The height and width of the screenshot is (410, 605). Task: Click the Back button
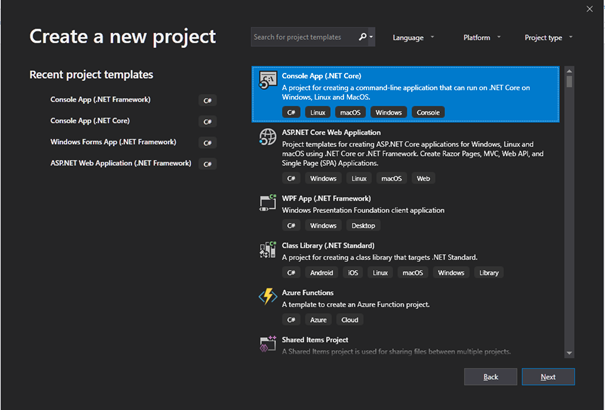tap(490, 377)
